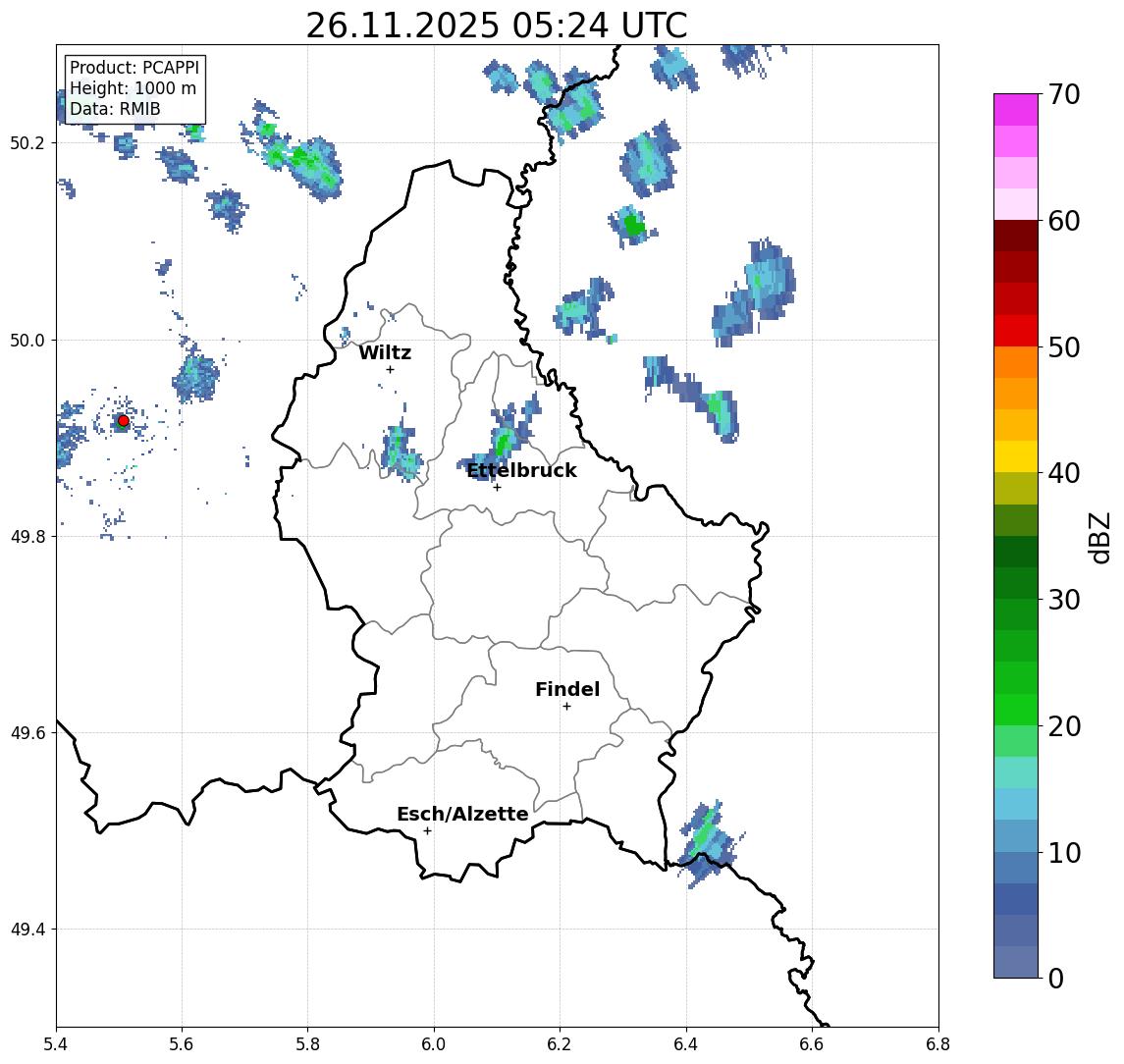The height and width of the screenshot is (1064, 1124).
Task: Click the longitude tick label 5.8
Action: (307, 1044)
